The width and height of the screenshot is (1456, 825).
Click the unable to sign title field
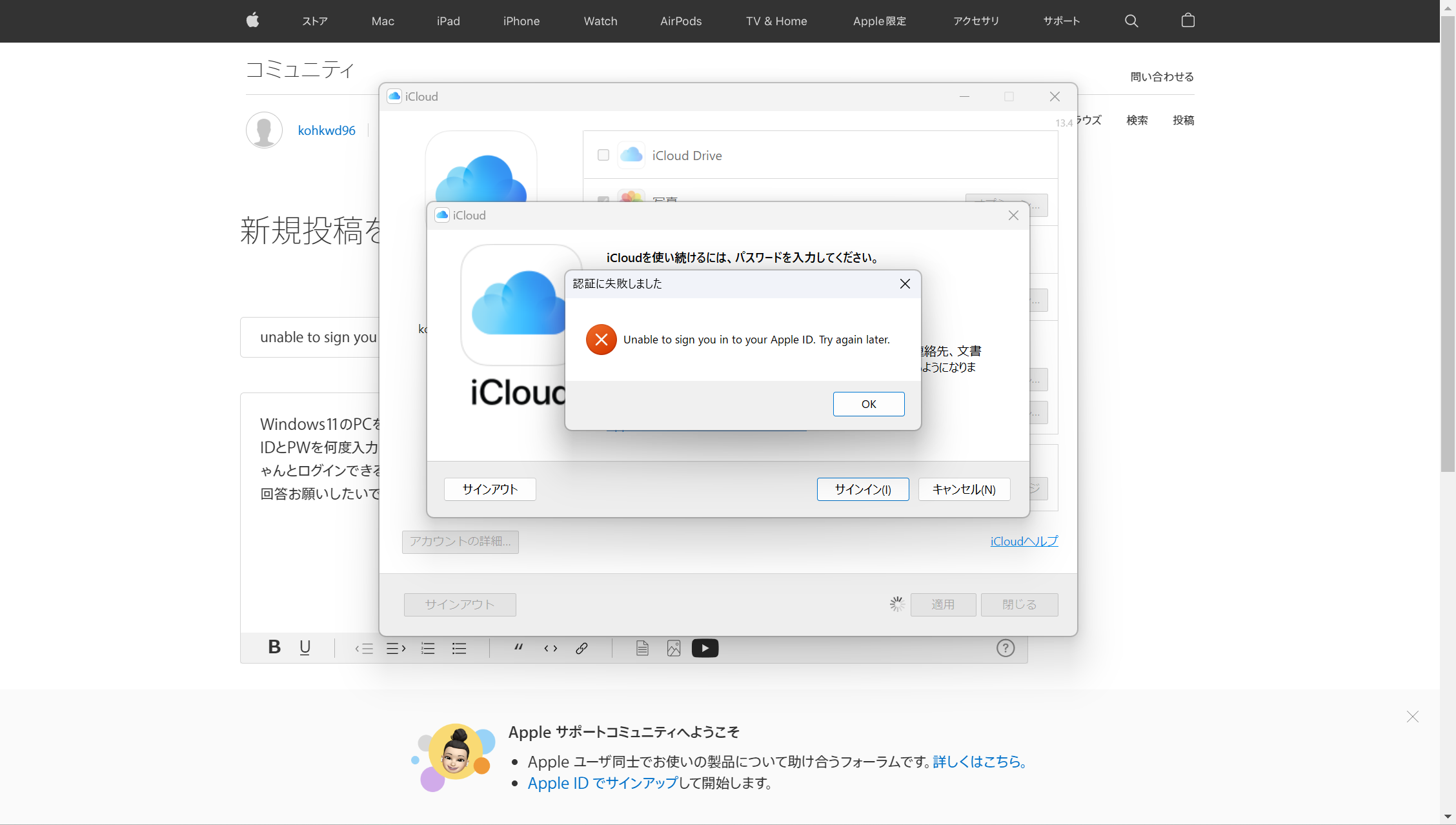pyautogui.click(x=310, y=337)
